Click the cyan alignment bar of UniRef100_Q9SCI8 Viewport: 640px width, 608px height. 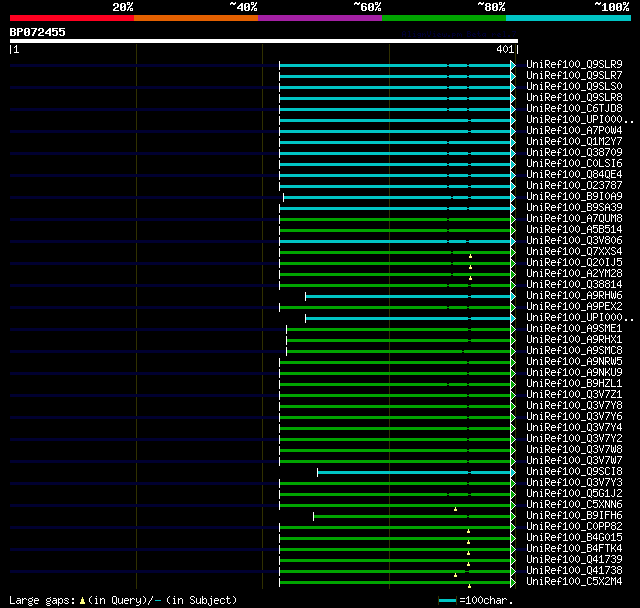click(x=414, y=473)
